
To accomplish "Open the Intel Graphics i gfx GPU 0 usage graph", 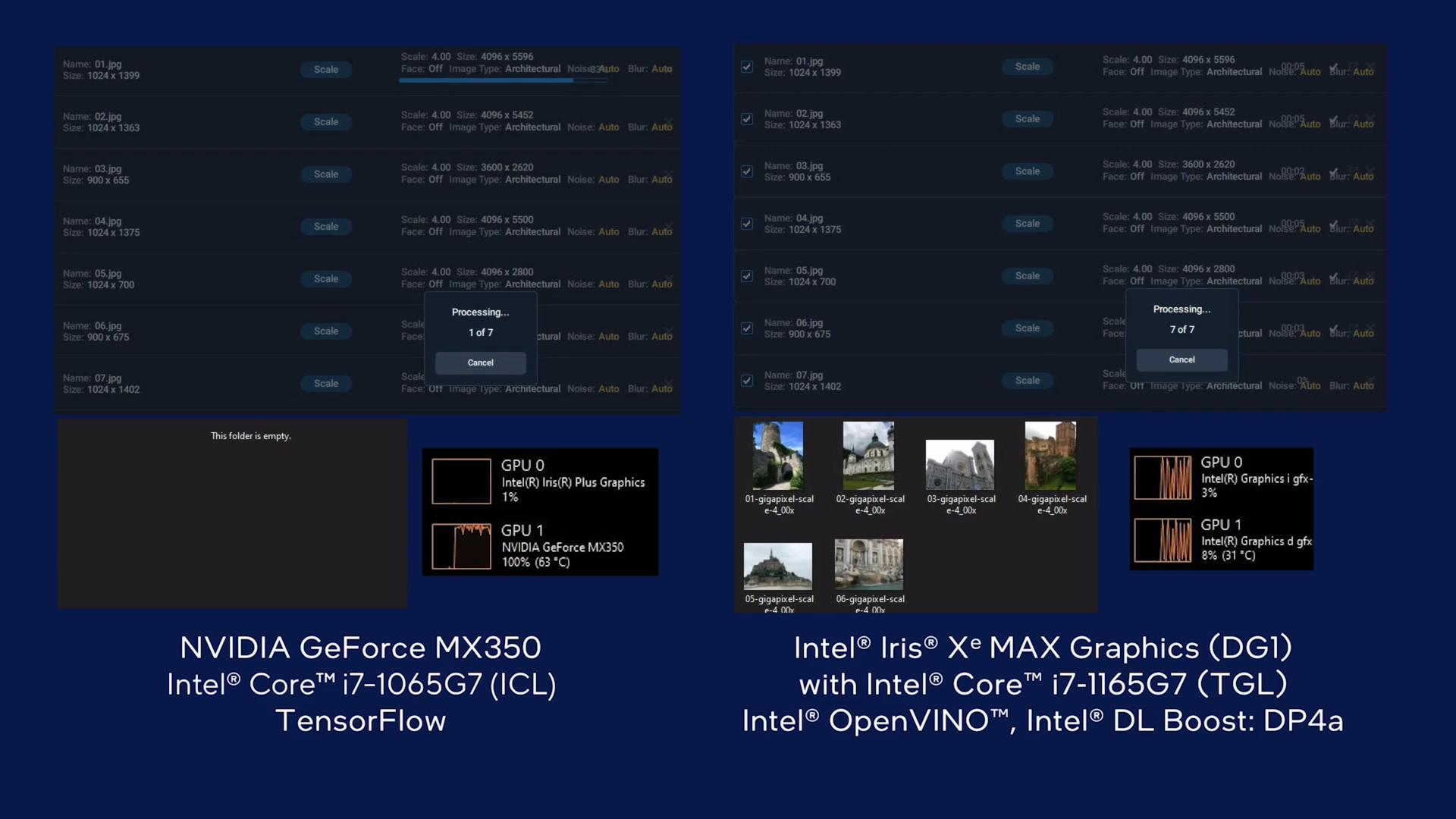I will coord(1163,477).
